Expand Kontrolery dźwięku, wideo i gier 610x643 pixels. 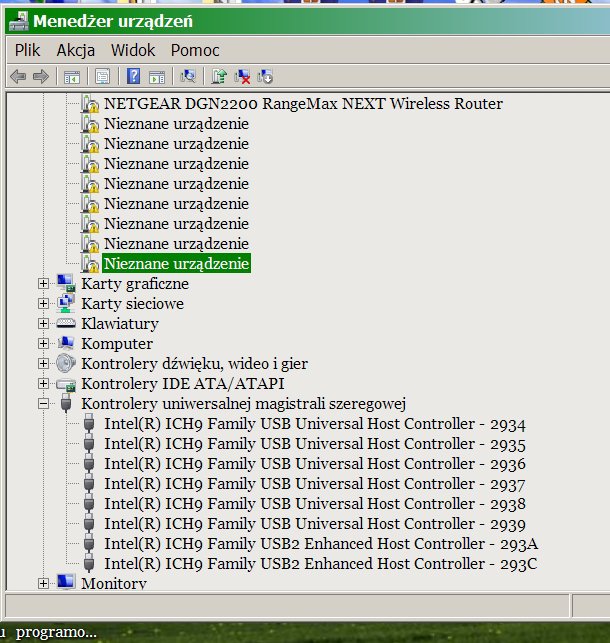click(43, 363)
